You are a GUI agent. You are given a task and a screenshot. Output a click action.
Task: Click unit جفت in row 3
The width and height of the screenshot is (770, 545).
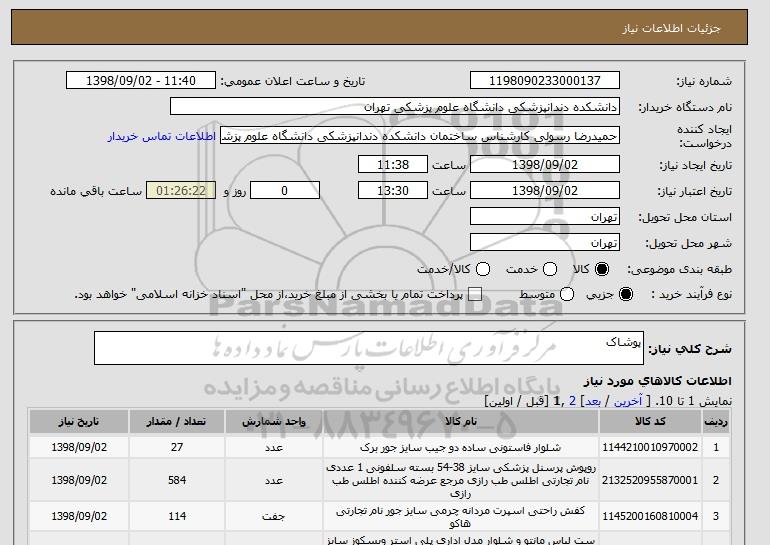(x=274, y=517)
